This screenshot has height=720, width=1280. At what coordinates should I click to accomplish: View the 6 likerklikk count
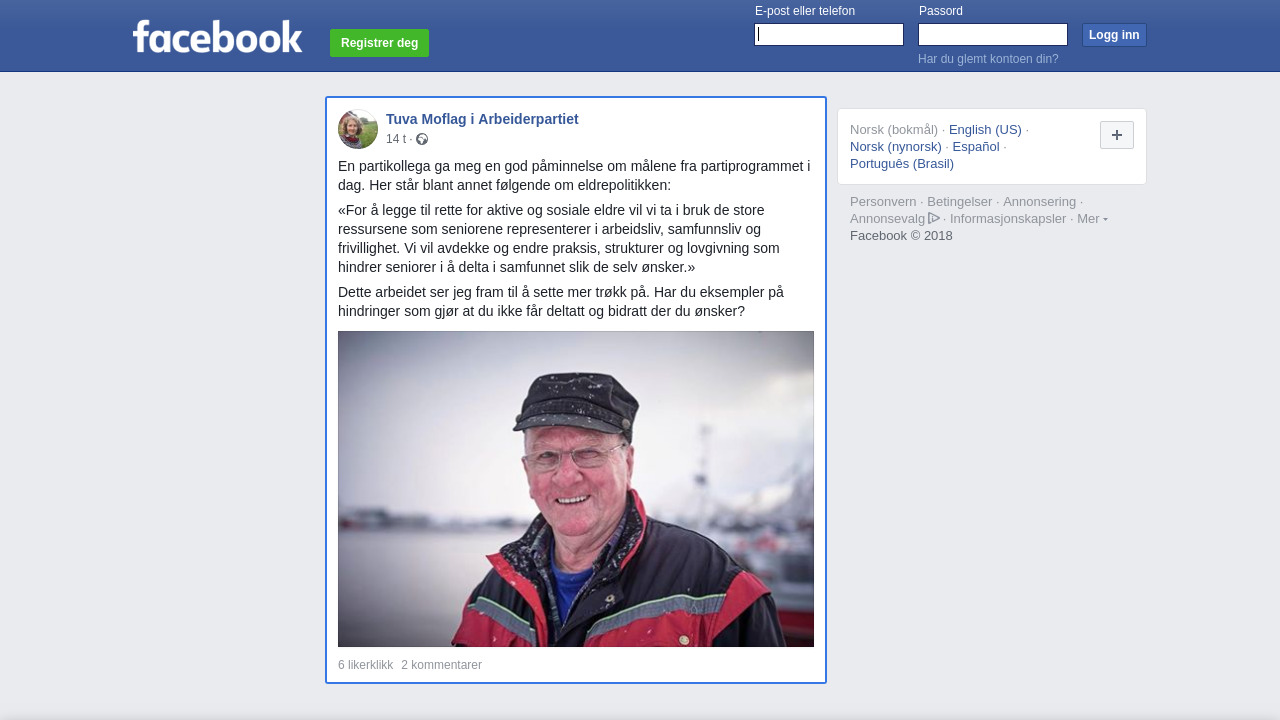[366, 665]
